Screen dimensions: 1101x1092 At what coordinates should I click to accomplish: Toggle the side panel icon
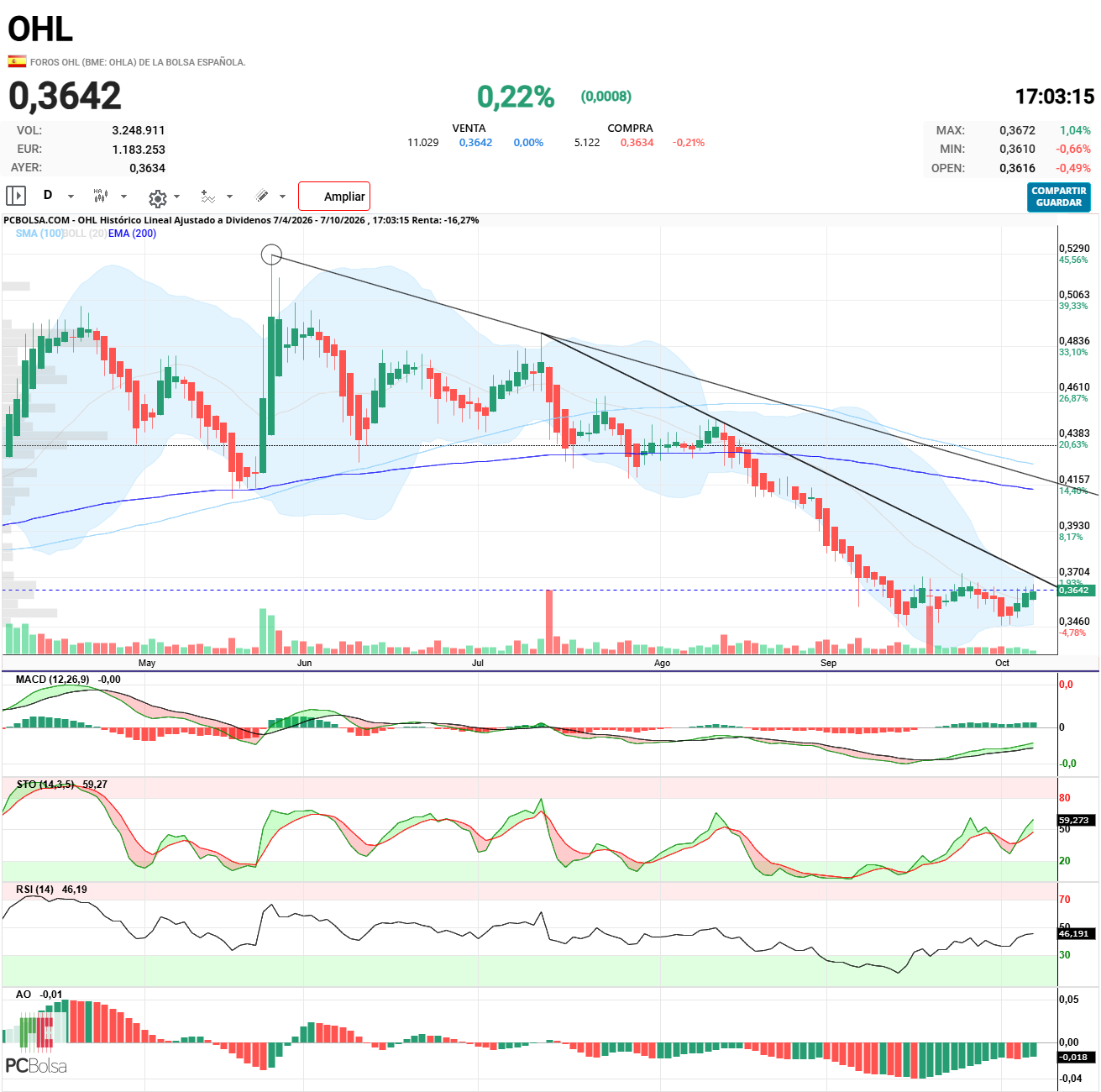click(16, 196)
